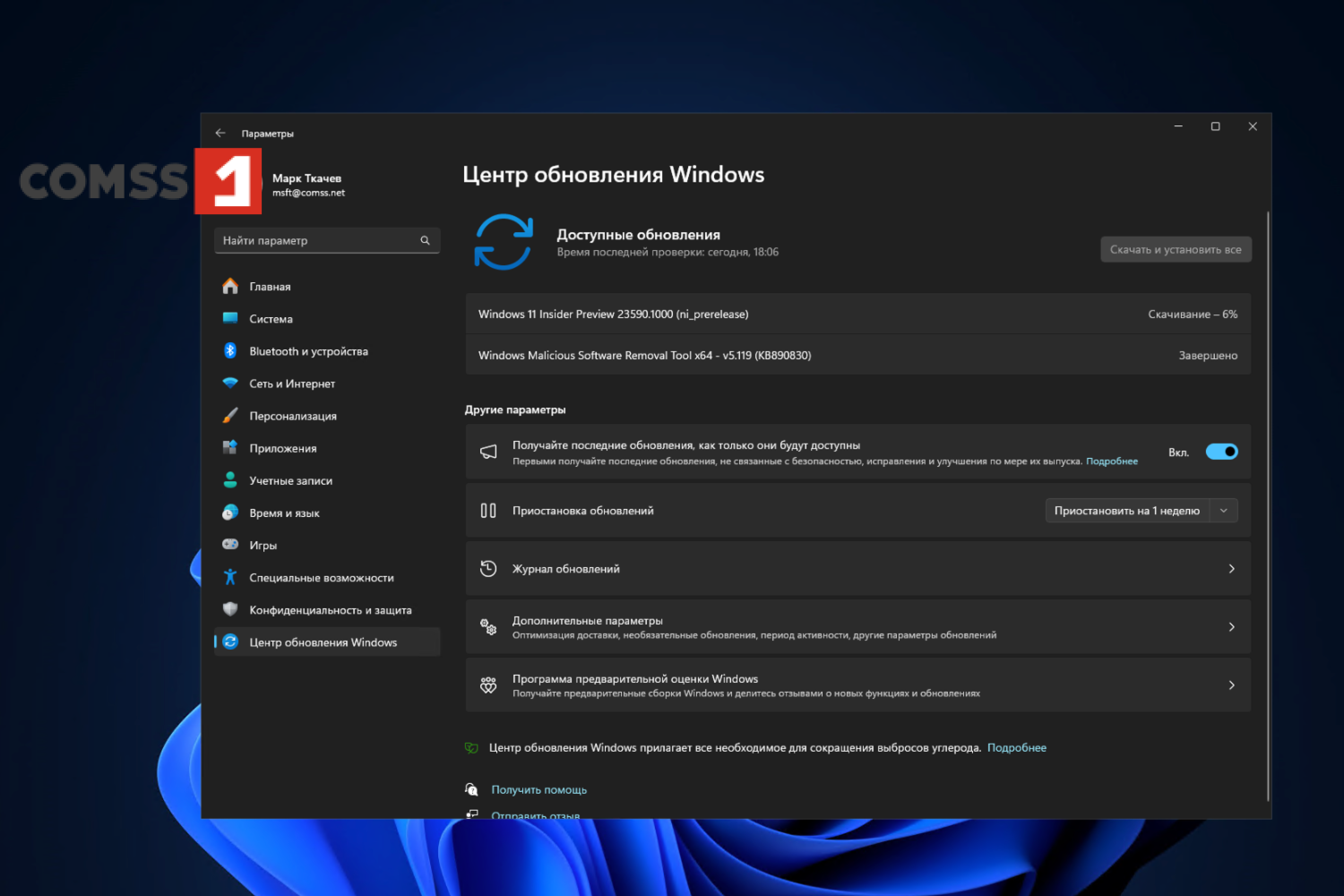
Task: Click the brush icon beside Персонализация
Action: (230, 415)
